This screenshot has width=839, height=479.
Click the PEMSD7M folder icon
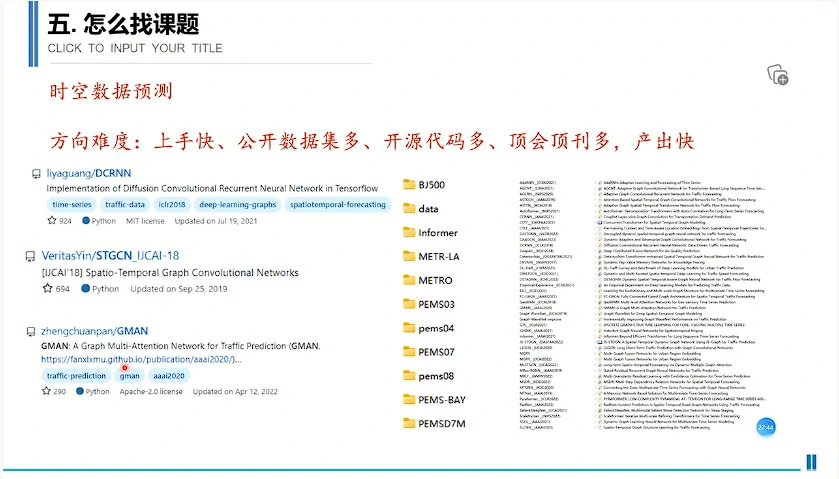(407, 423)
